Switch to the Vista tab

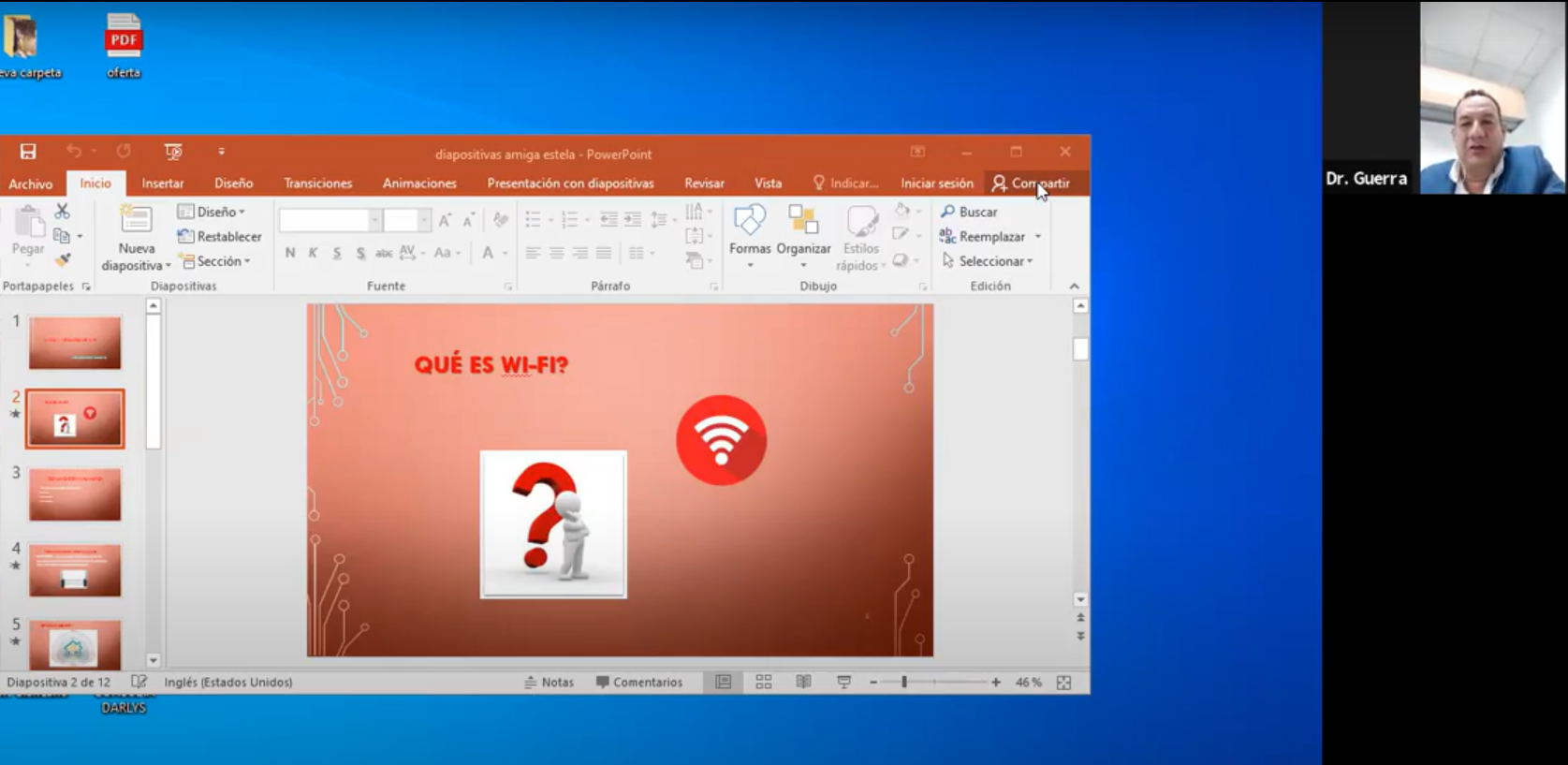(x=768, y=184)
